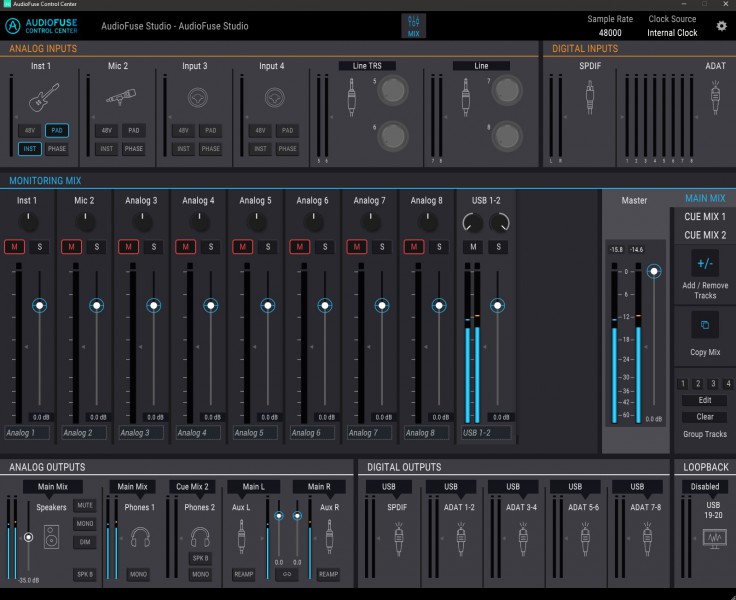Click the SPDIF digital output connector icon
Image resolution: width=736 pixels, height=600 pixels.
click(399, 539)
